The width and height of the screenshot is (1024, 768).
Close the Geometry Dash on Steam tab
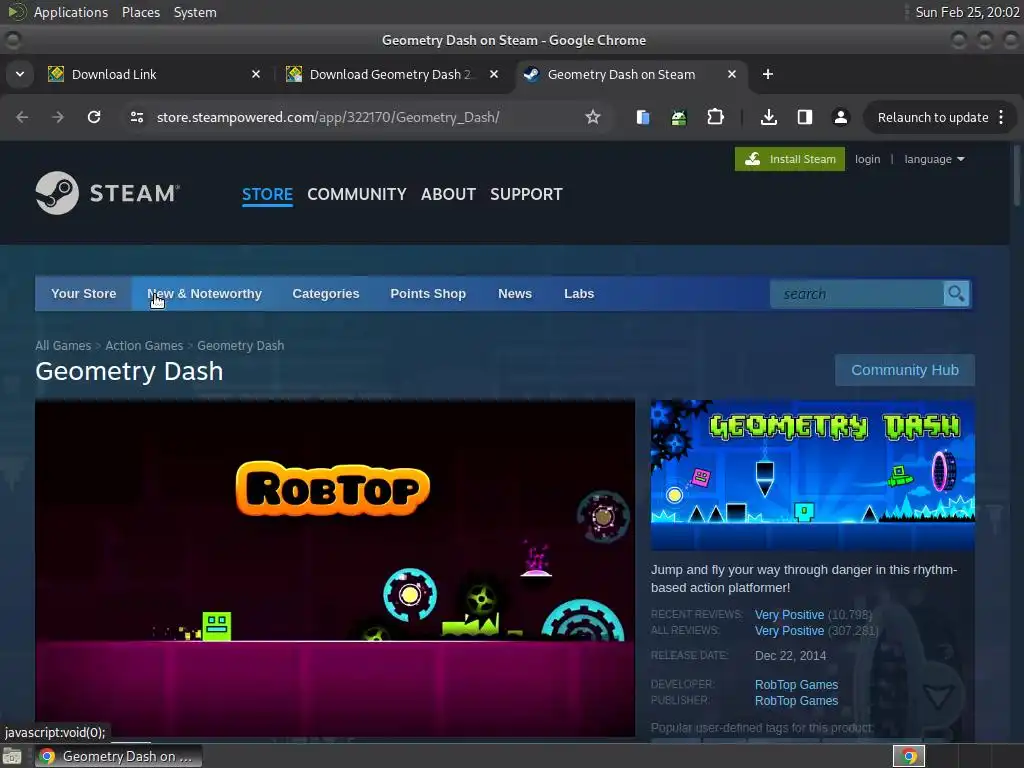732,74
